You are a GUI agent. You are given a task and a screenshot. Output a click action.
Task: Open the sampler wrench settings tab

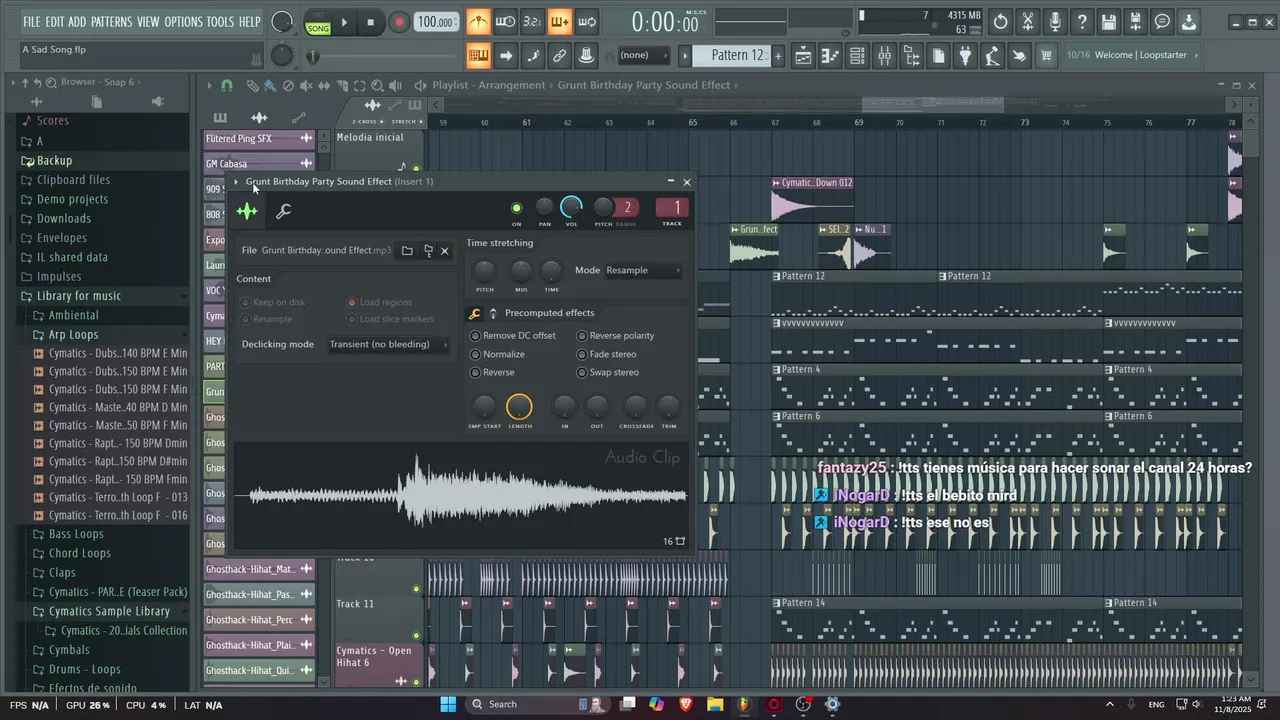(284, 211)
